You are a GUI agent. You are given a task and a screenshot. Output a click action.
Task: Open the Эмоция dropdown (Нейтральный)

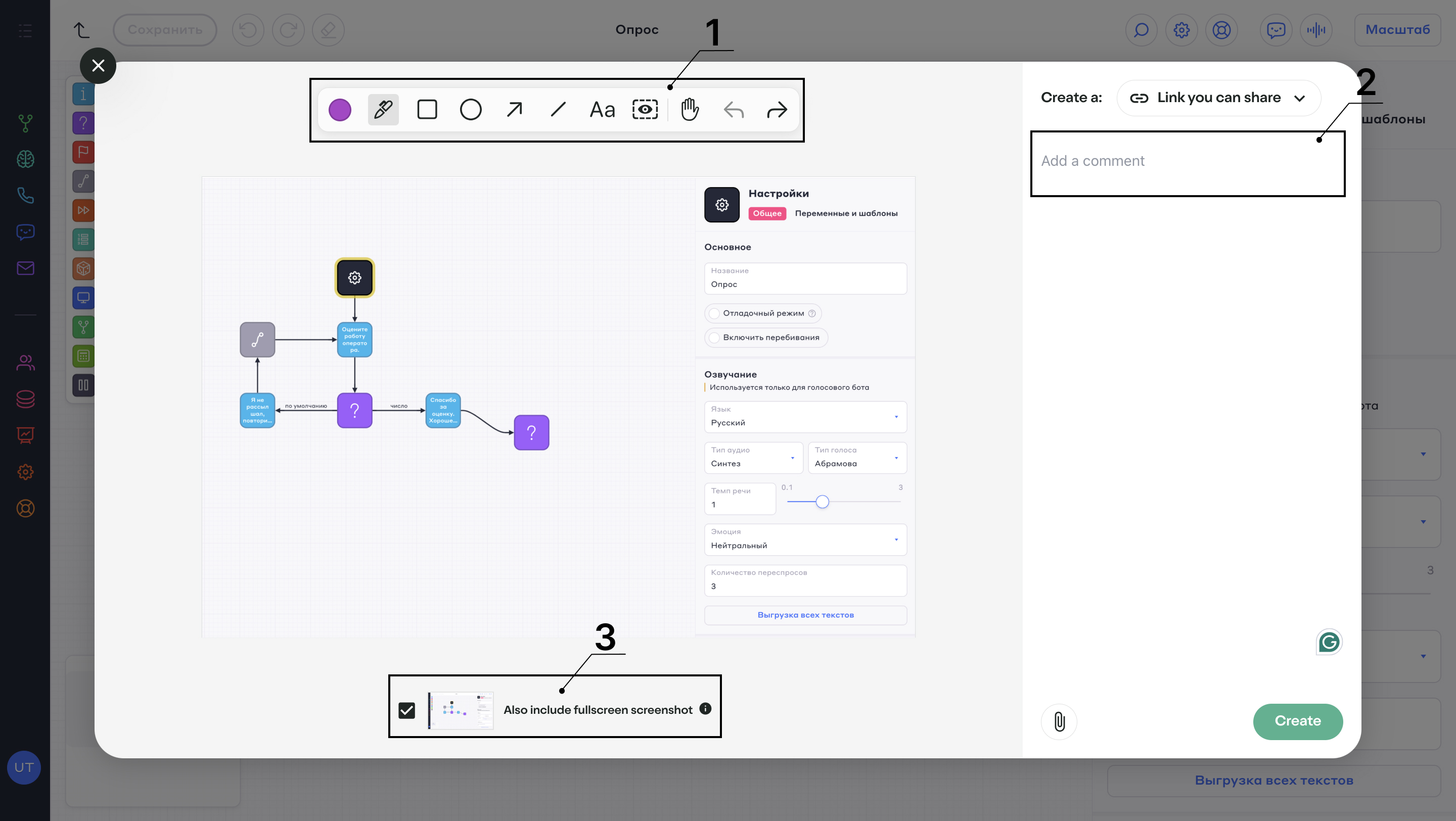point(805,539)
